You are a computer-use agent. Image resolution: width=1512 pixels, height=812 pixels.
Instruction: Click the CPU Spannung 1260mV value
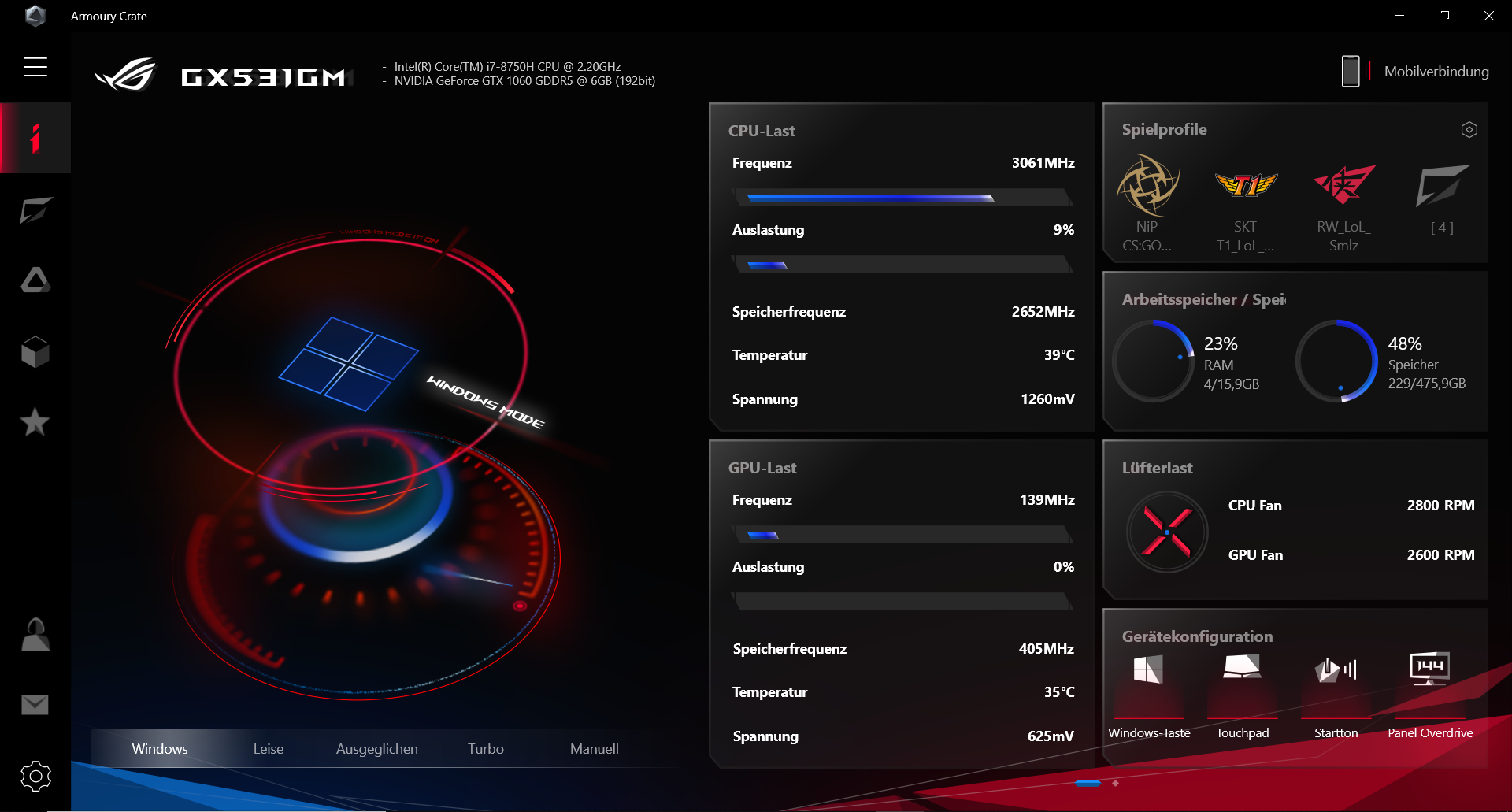point(1048,399)
